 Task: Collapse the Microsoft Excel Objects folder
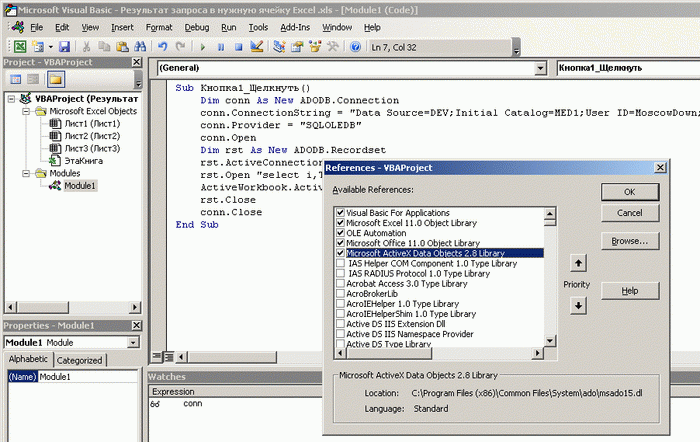(26, 111)
